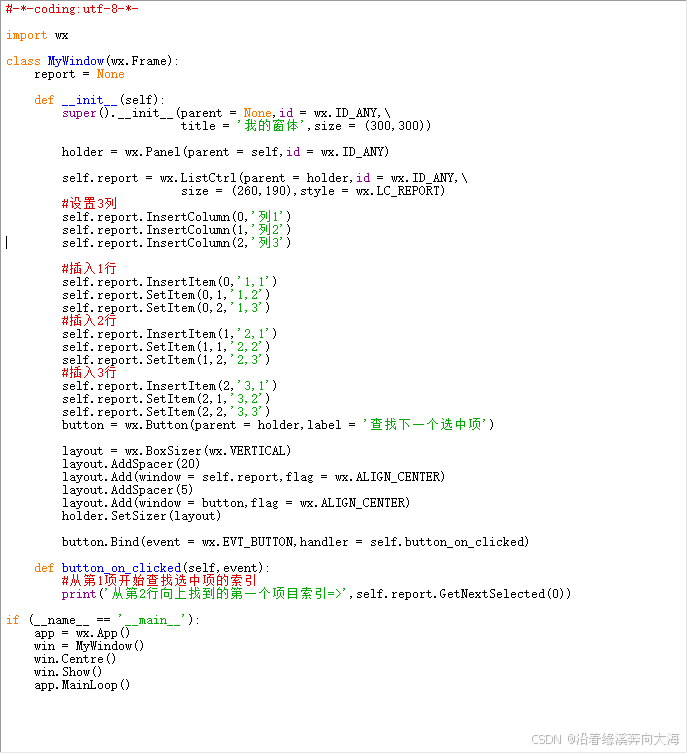Click the 'report = None' line
The height and width of the screenshot is (753, 687).
tap(79, 74)
